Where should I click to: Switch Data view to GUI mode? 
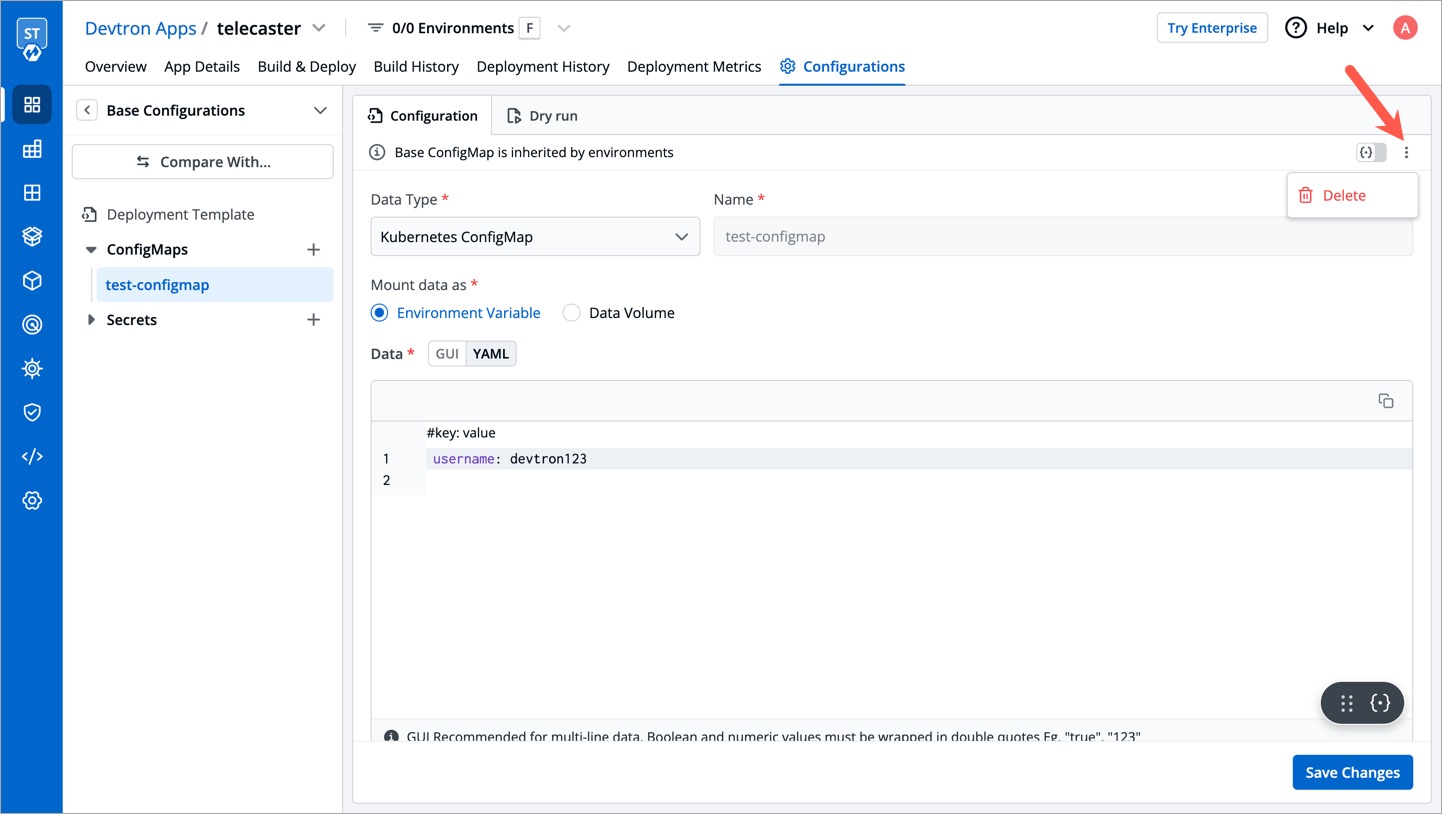[x=447, y=354]
